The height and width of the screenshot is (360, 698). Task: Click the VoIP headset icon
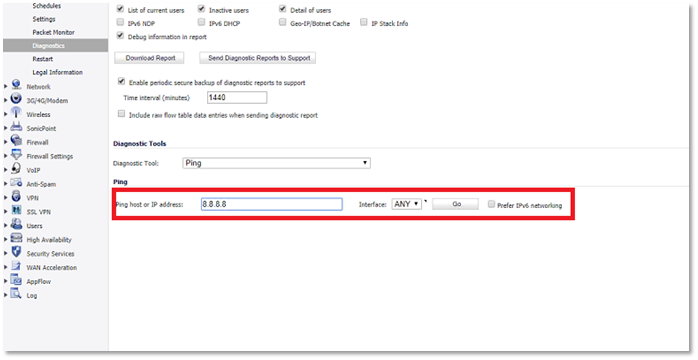(16, 168)
